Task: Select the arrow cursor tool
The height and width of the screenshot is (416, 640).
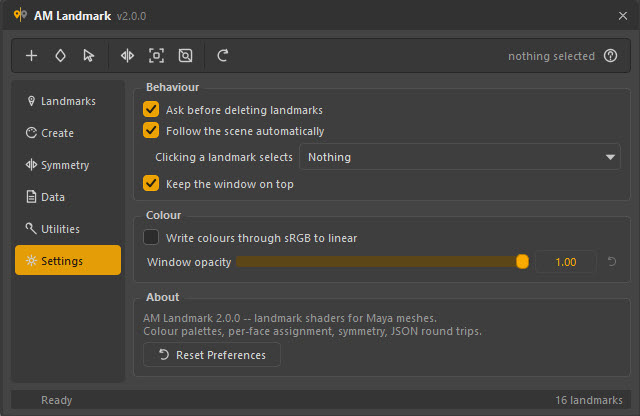Action: click(89, 56)
